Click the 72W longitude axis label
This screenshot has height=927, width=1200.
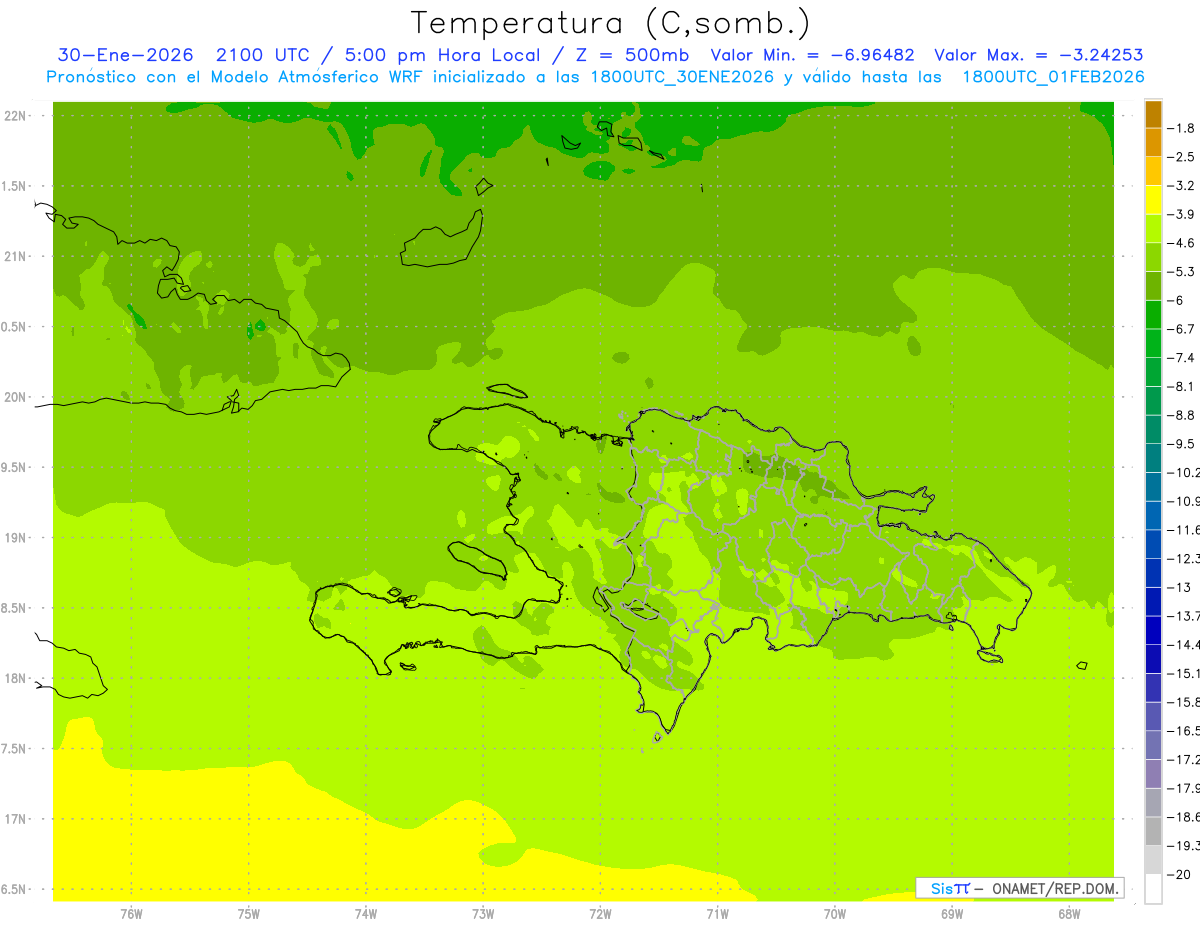point(600,913)
